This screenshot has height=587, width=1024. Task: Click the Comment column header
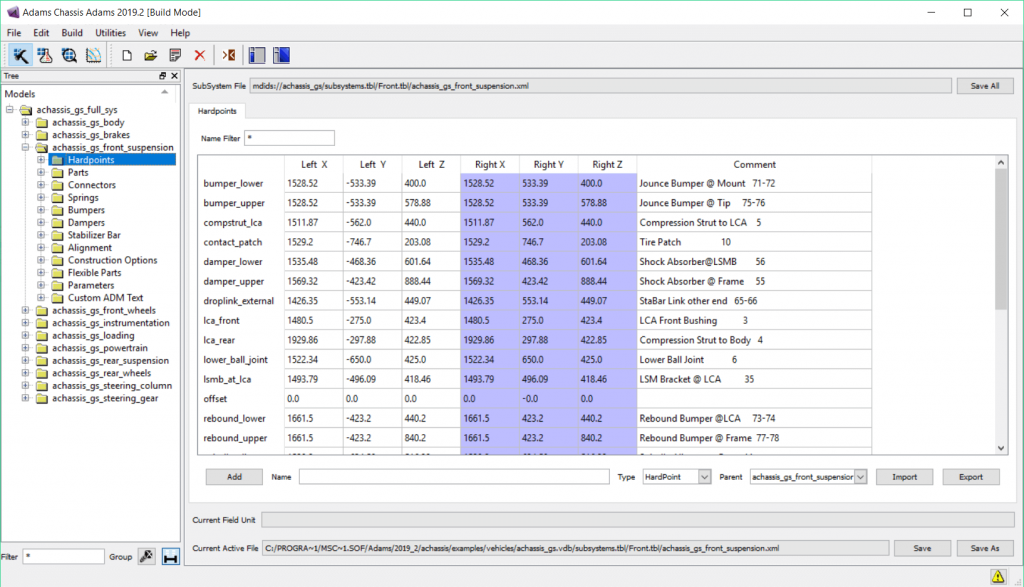pyautogui.click(x=754, y=165)
